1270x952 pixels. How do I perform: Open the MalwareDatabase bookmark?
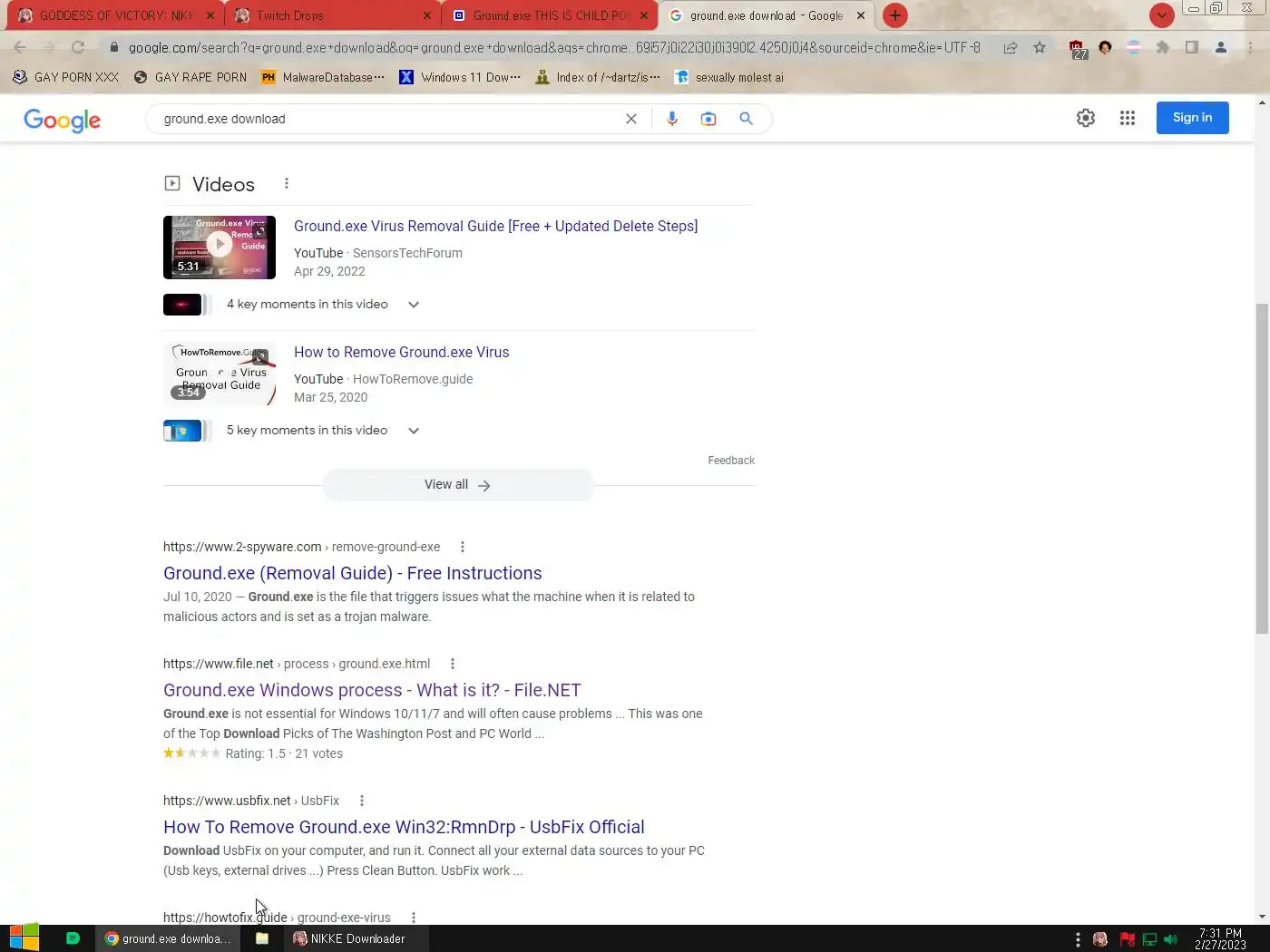coord(323,77)
